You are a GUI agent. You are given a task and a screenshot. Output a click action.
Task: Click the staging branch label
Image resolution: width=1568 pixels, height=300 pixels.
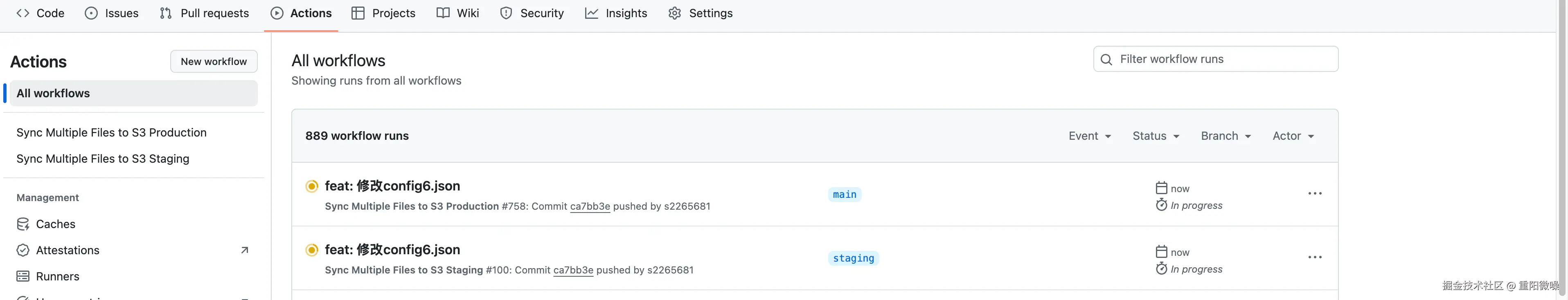pos(853,258)
